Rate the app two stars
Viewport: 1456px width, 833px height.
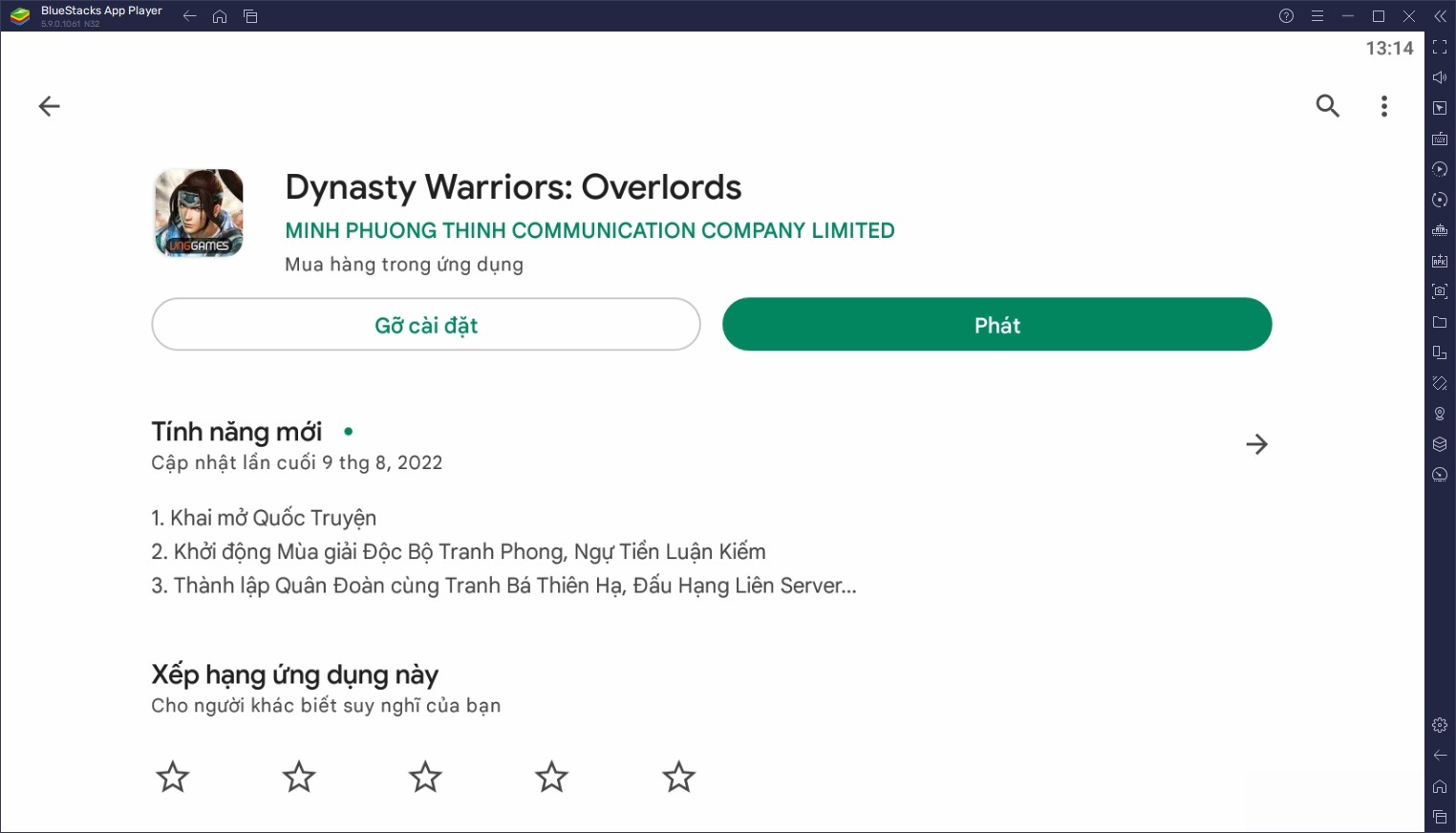point(299,777)
